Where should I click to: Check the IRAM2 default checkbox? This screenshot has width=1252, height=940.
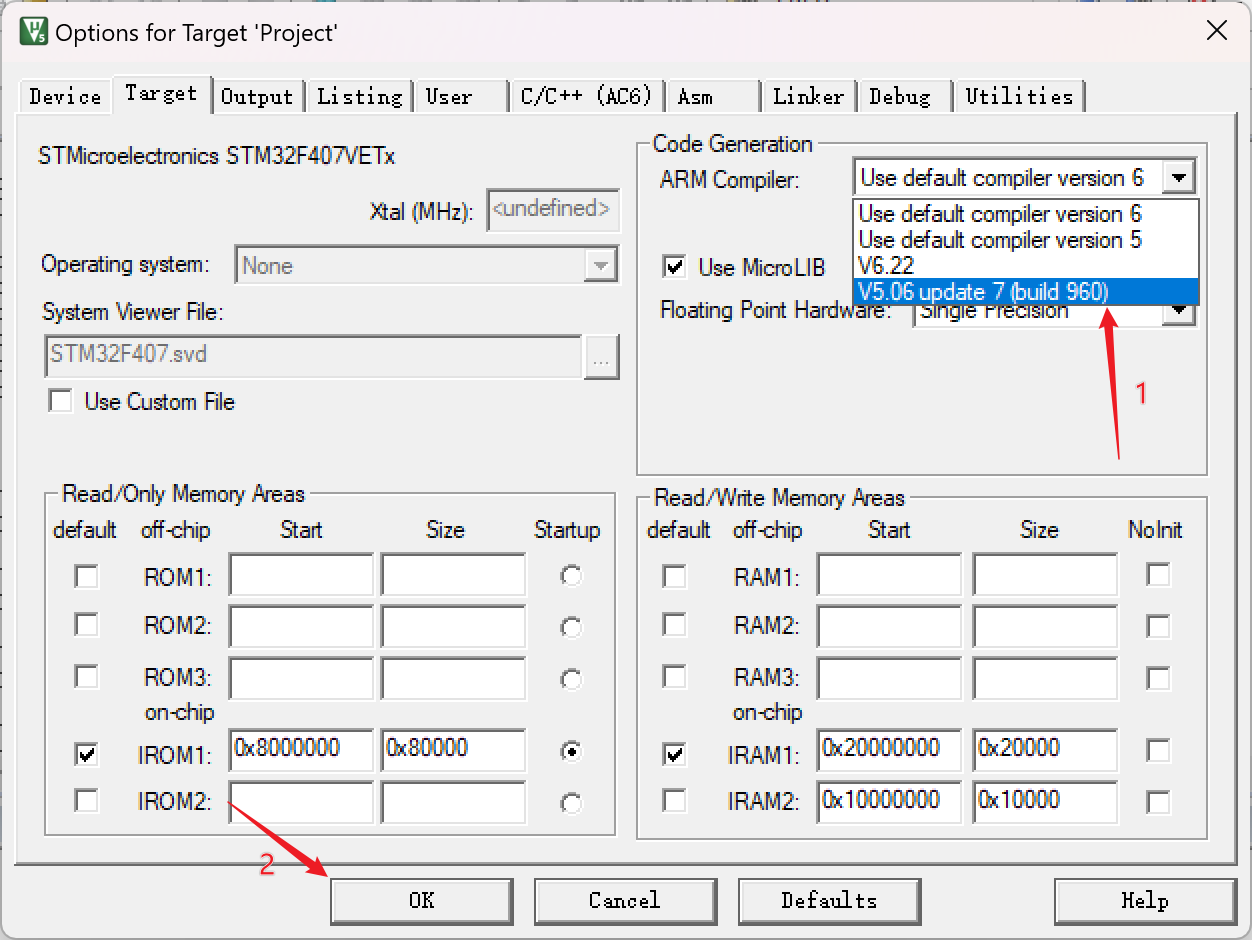[675, 800]
